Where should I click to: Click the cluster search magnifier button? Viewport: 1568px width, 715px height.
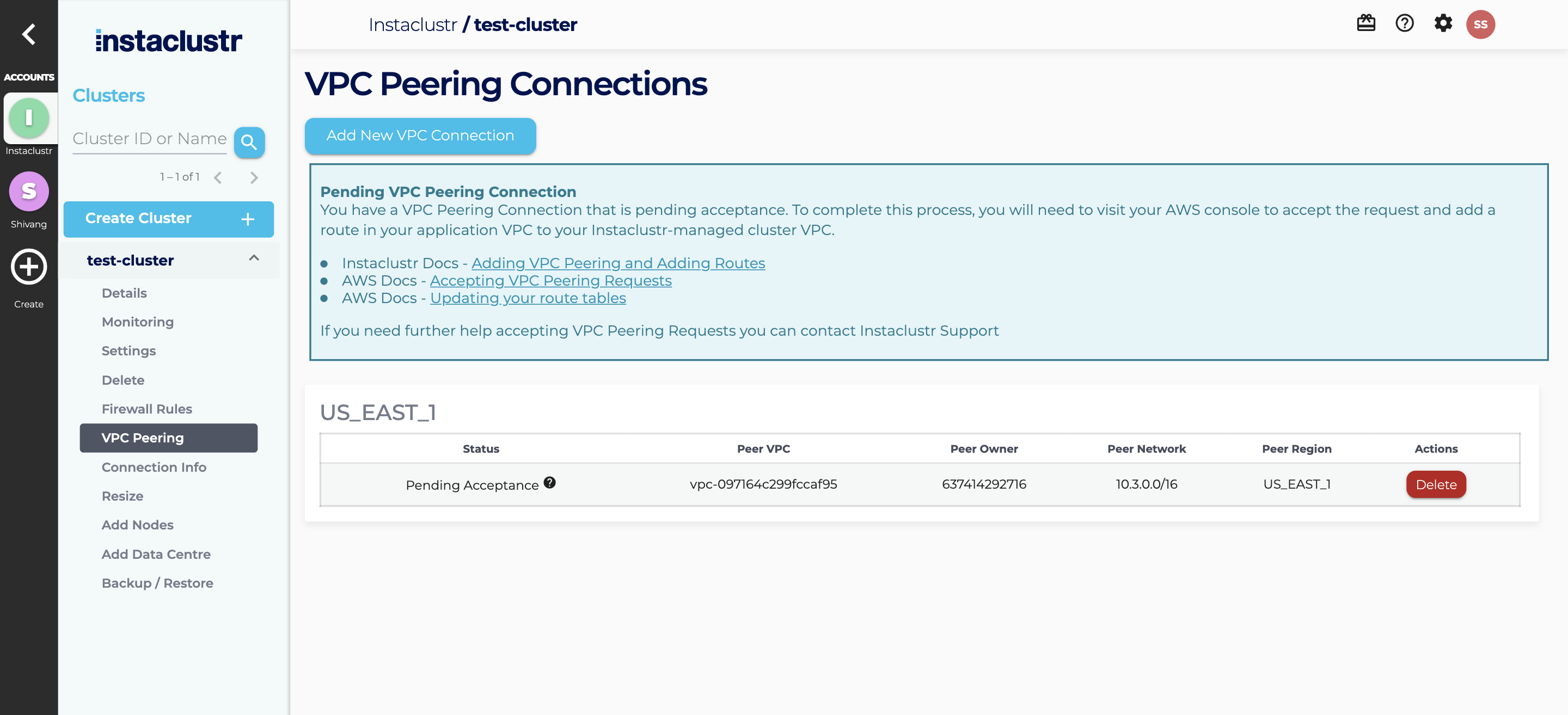coord(249,143)
